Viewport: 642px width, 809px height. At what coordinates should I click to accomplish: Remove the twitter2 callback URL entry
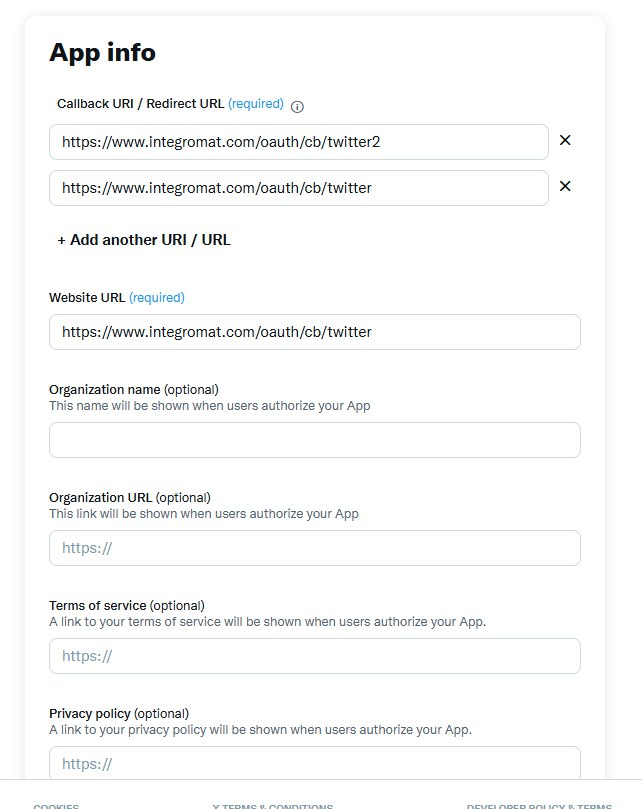tap(565, 141)
